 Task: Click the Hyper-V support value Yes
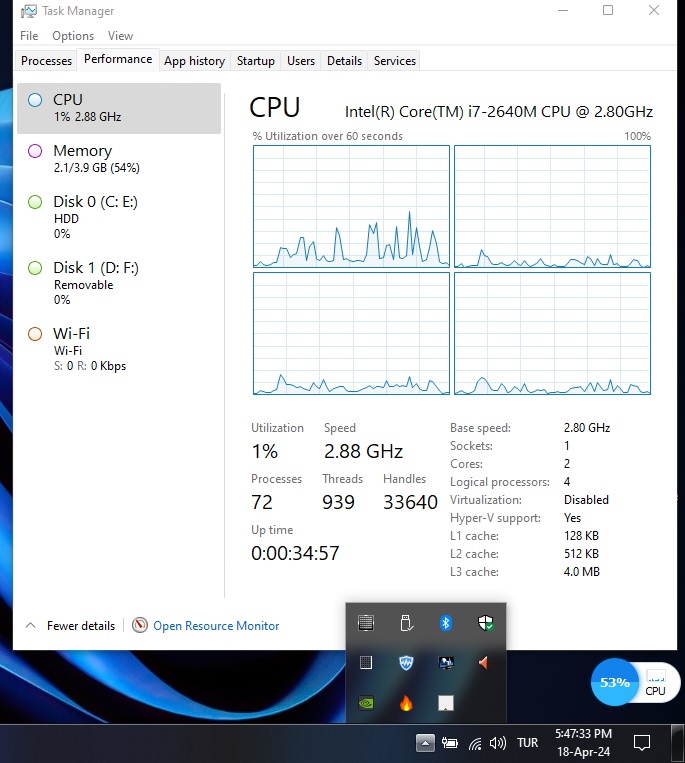(572, 518)
